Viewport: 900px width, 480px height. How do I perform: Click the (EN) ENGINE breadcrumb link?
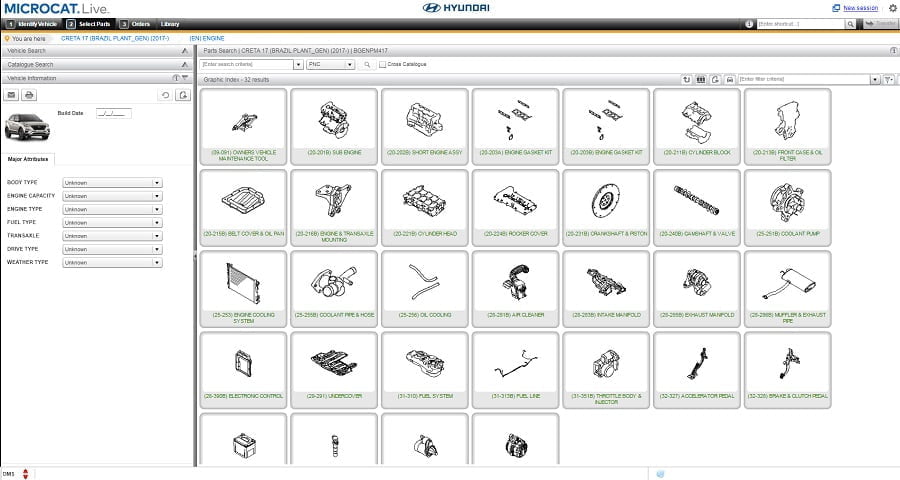tap(207, 38)
